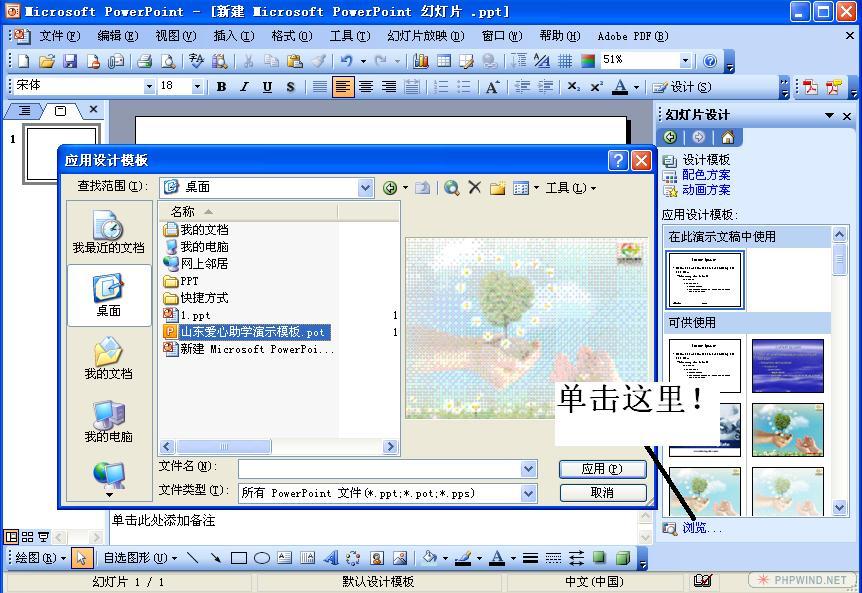Toggle Underline formatting
The height and width of the screenshot is (593, 862).
268,86
